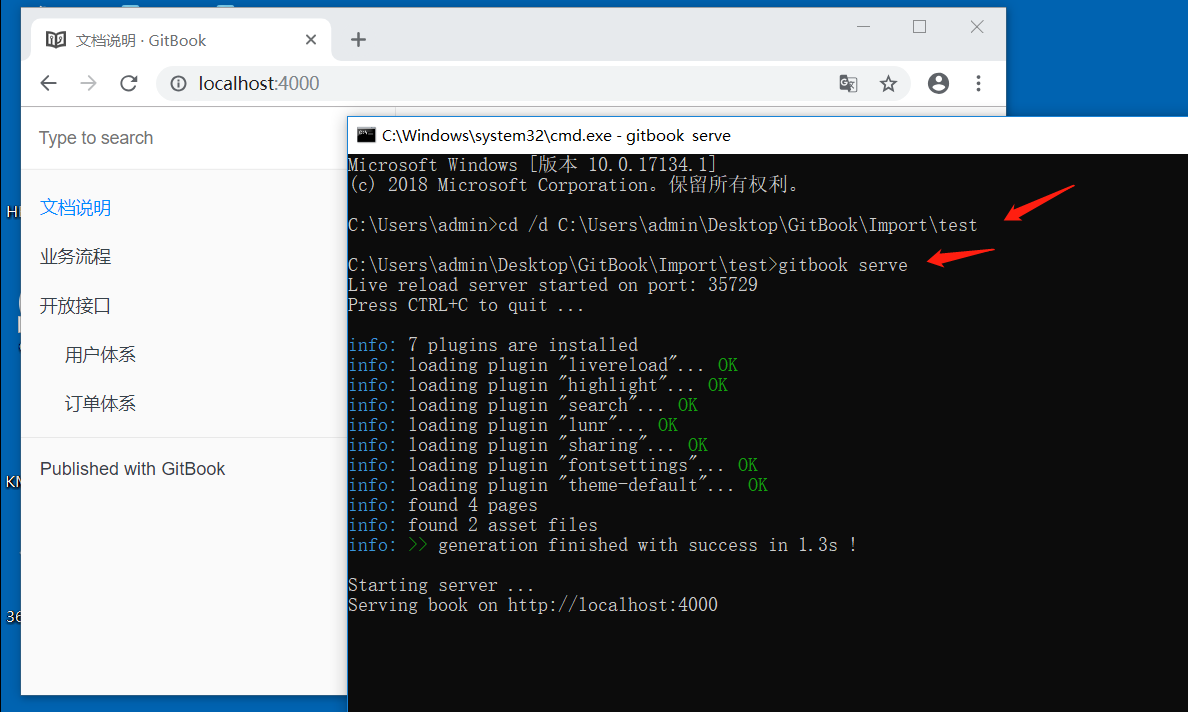Maximize the Chrome window

tap(919, 27)
